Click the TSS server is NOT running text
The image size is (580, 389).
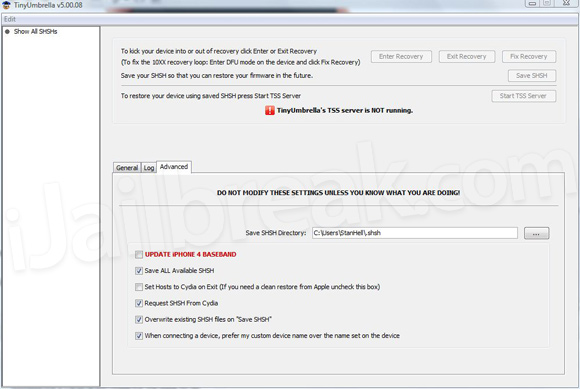345,111
